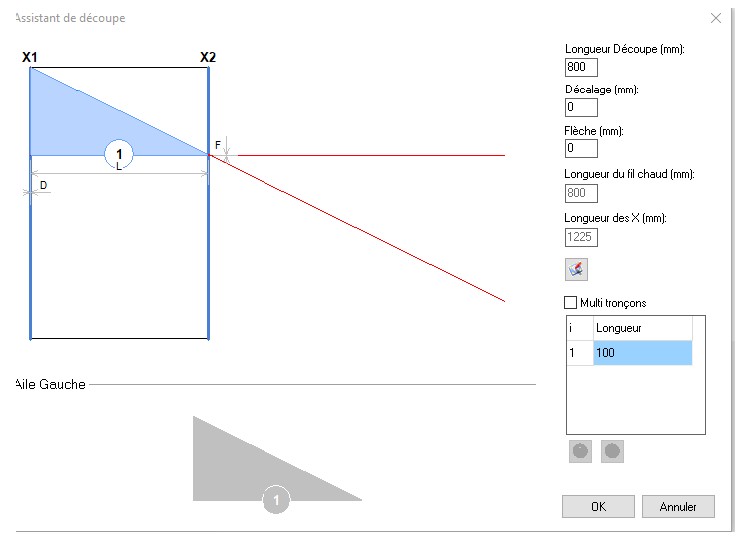Click the first round gray button under the table
The image size is (740, 540).
click(x=580, y=451)
